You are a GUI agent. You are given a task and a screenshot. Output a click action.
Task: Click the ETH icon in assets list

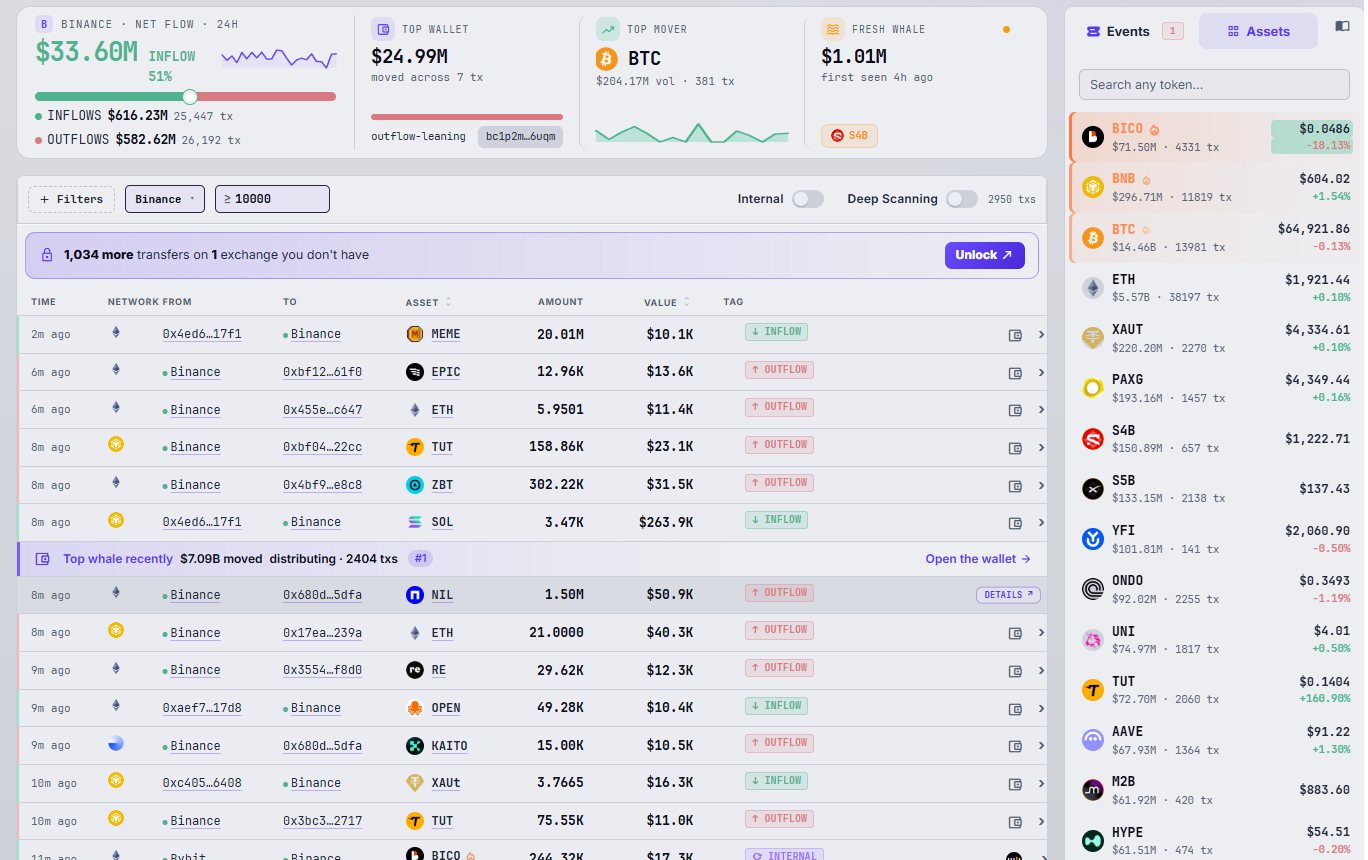coord(1093,288)
